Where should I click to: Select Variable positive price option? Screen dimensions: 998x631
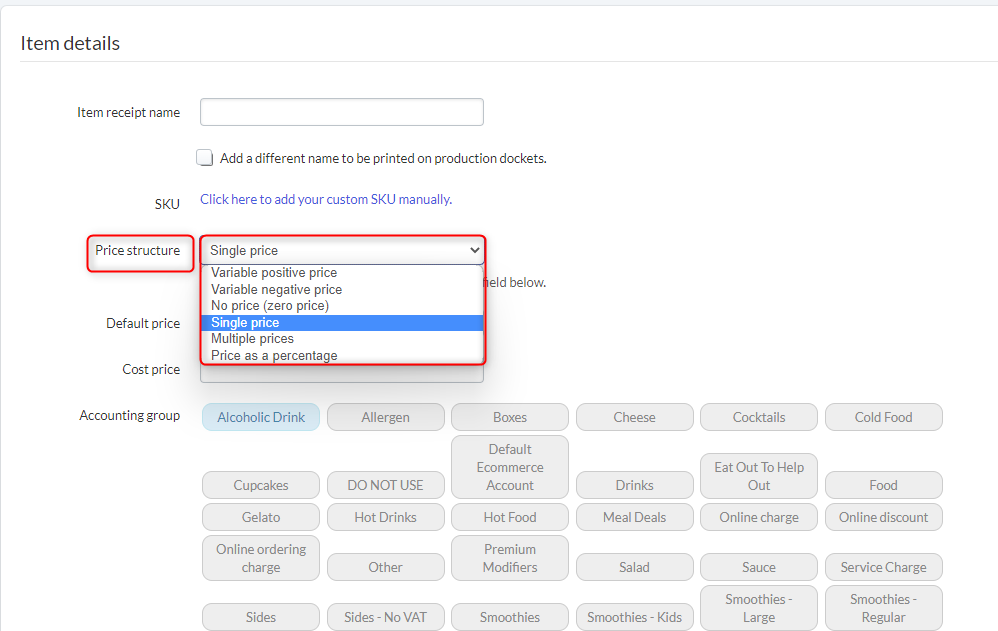click(274, 273)
